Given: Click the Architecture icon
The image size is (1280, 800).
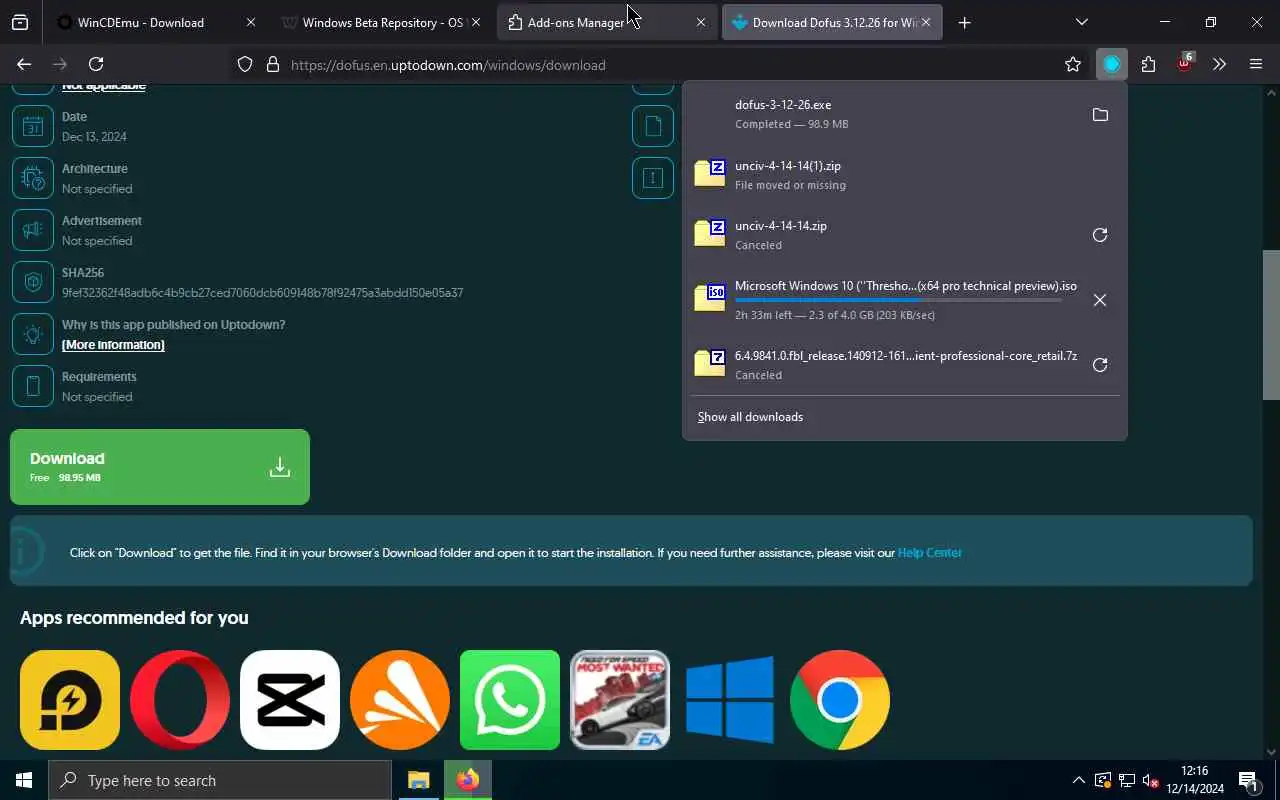Looking at the screenshot, I should click(x=33, y=178).
